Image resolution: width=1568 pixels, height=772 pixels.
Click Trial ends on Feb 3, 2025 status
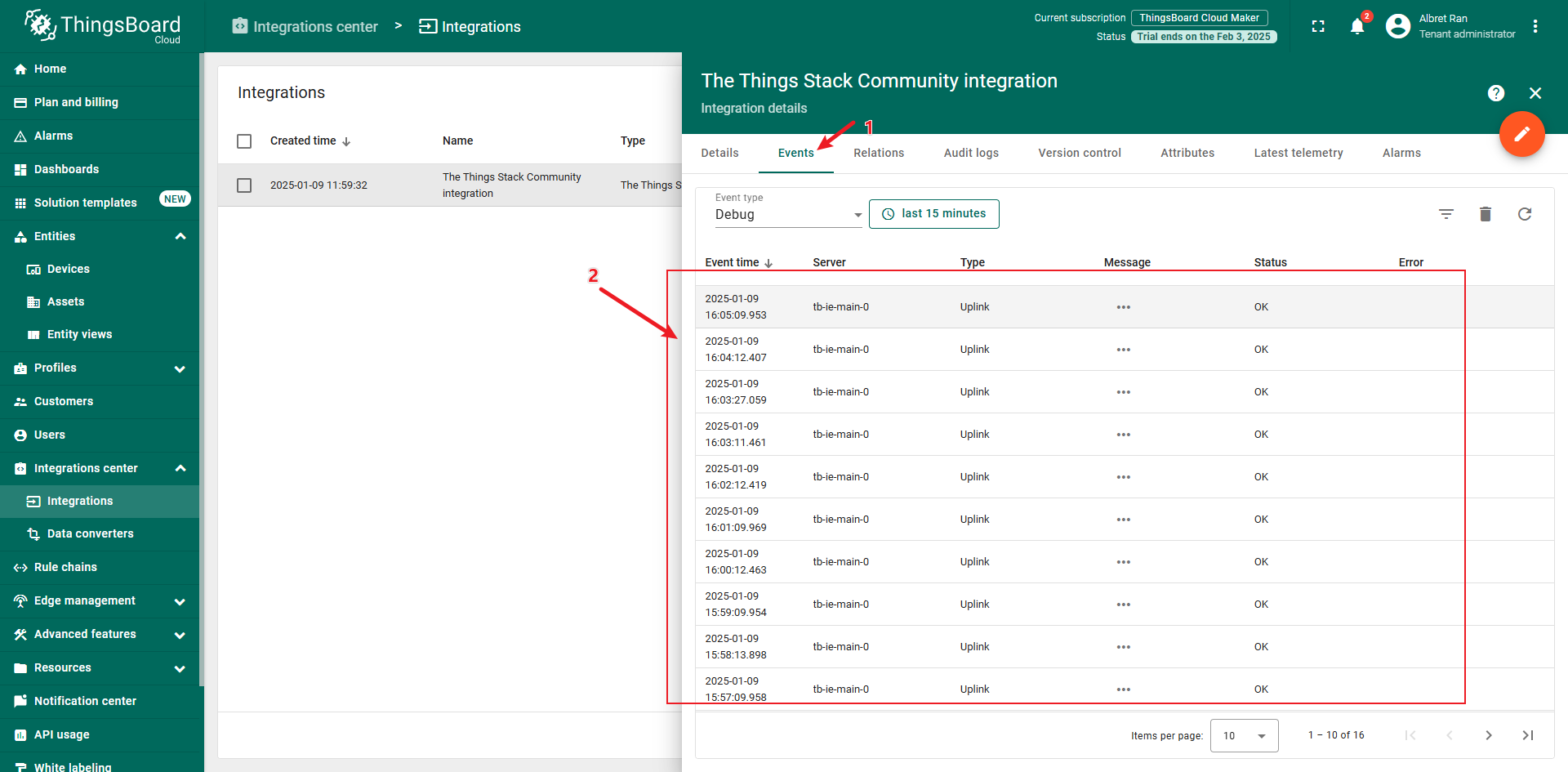[1204, 37]
